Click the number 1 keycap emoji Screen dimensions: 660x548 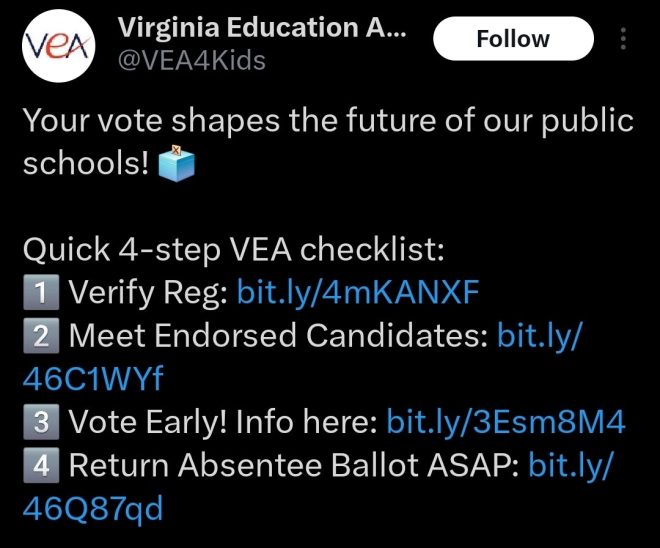click(x=40, y=293)
